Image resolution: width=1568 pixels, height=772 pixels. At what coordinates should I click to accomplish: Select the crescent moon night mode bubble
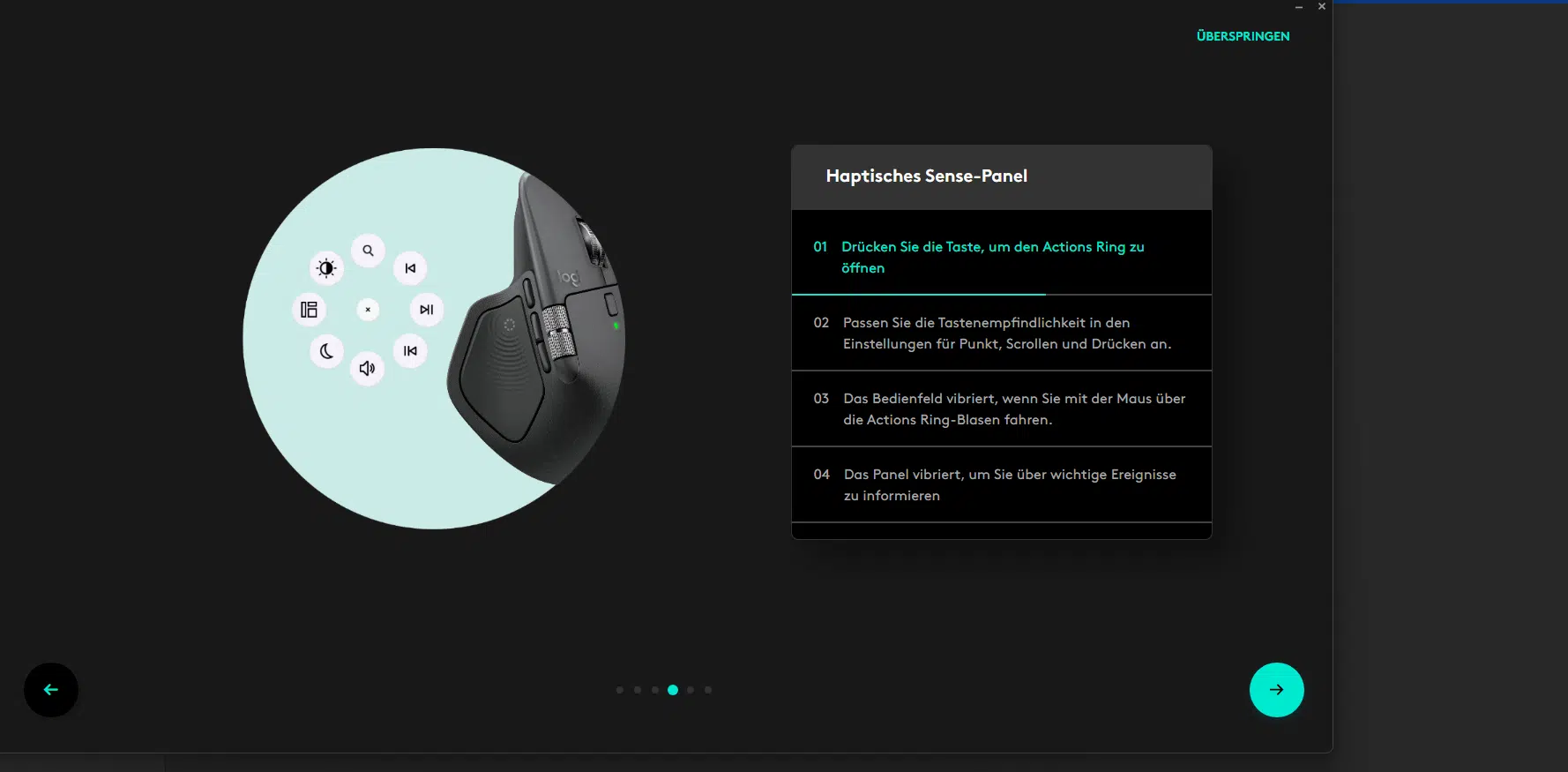[x=326, y=351]
